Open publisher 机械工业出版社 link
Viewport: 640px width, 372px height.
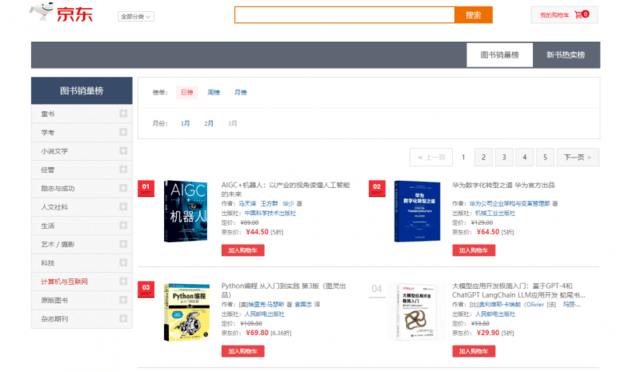pos(495,213)
